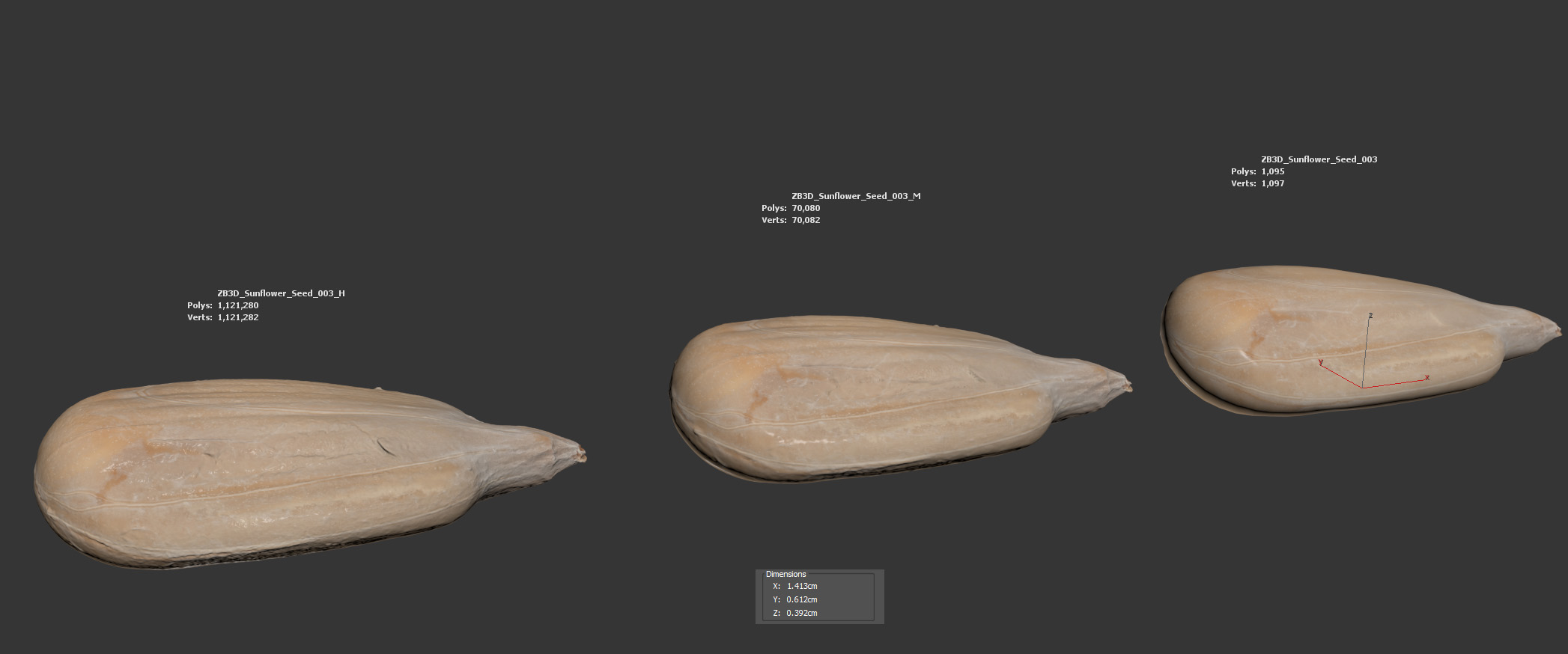Click the Verts count 1,121,282
This screenshot has height=654, width=1568.
[x=238, y=317]
